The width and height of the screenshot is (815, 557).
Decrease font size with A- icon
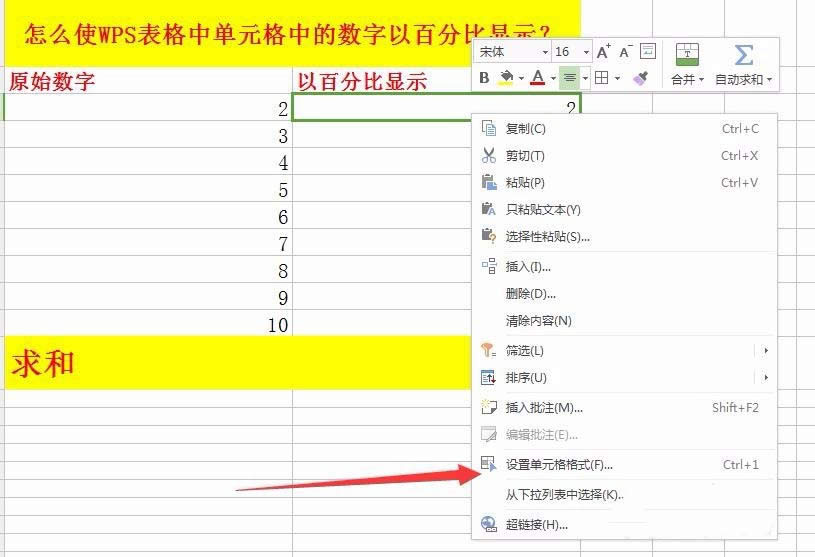[625, 51]
